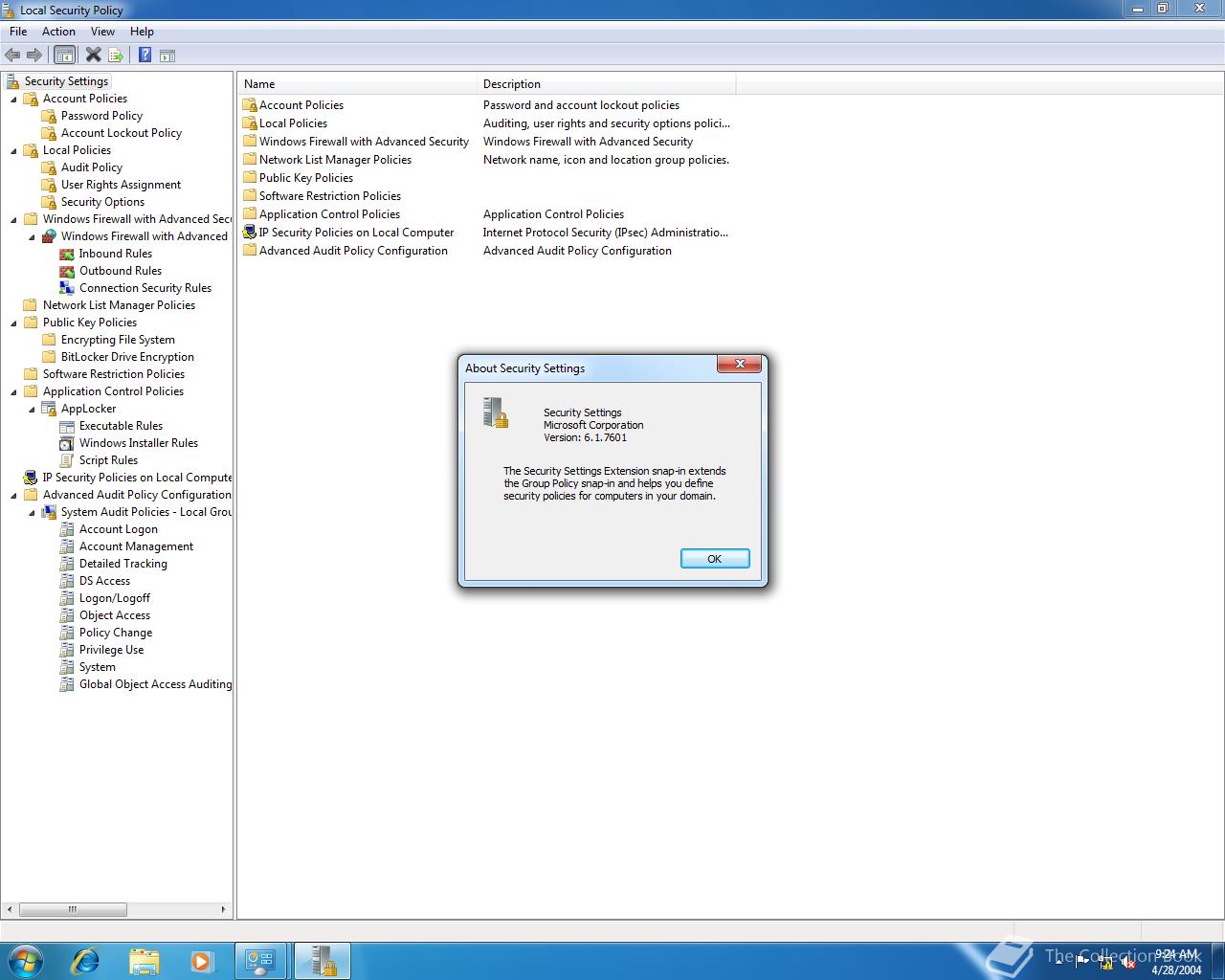Open Help via the blue question-mark icon
The width and height of the screenshot is (1225, 980).
[145, 56]
